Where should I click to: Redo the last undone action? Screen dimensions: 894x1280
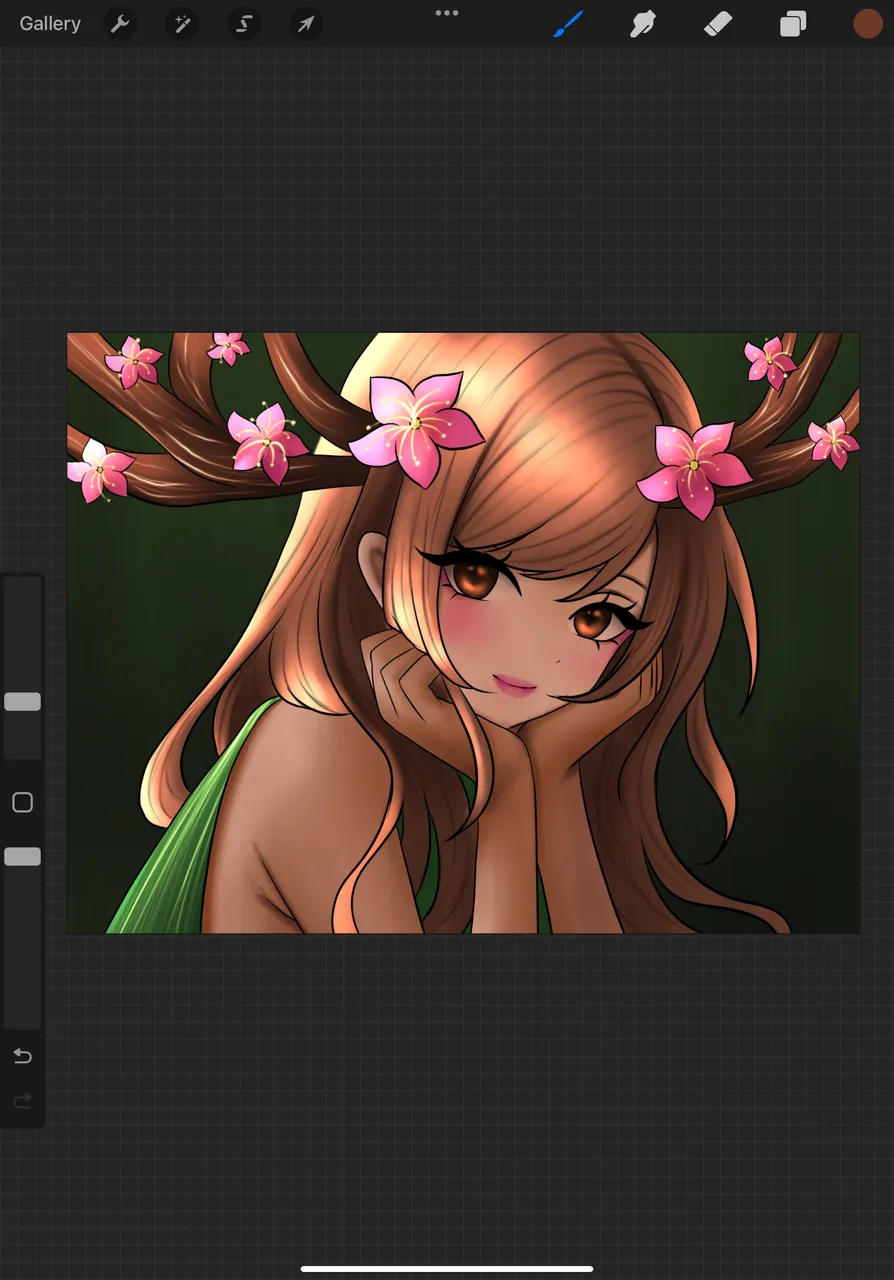[x=22, y=1101]
